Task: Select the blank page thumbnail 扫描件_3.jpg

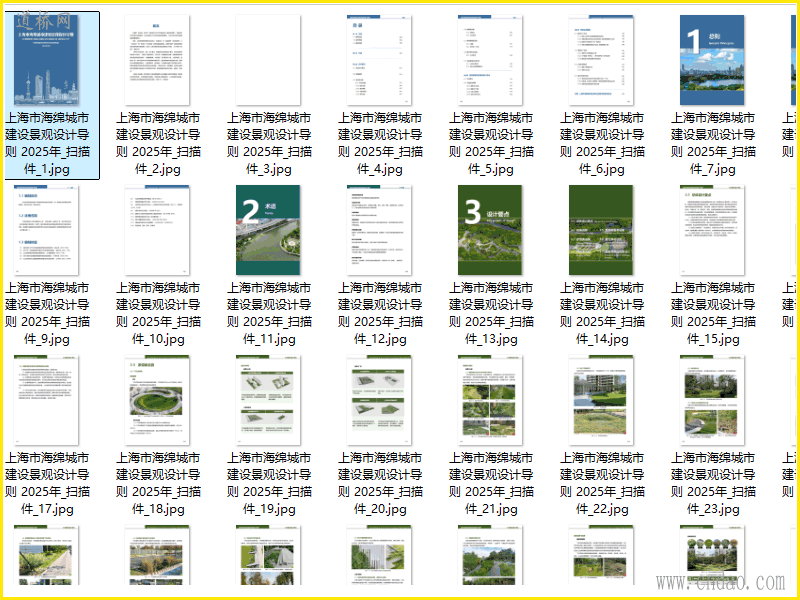Action: tap(268, 60)
